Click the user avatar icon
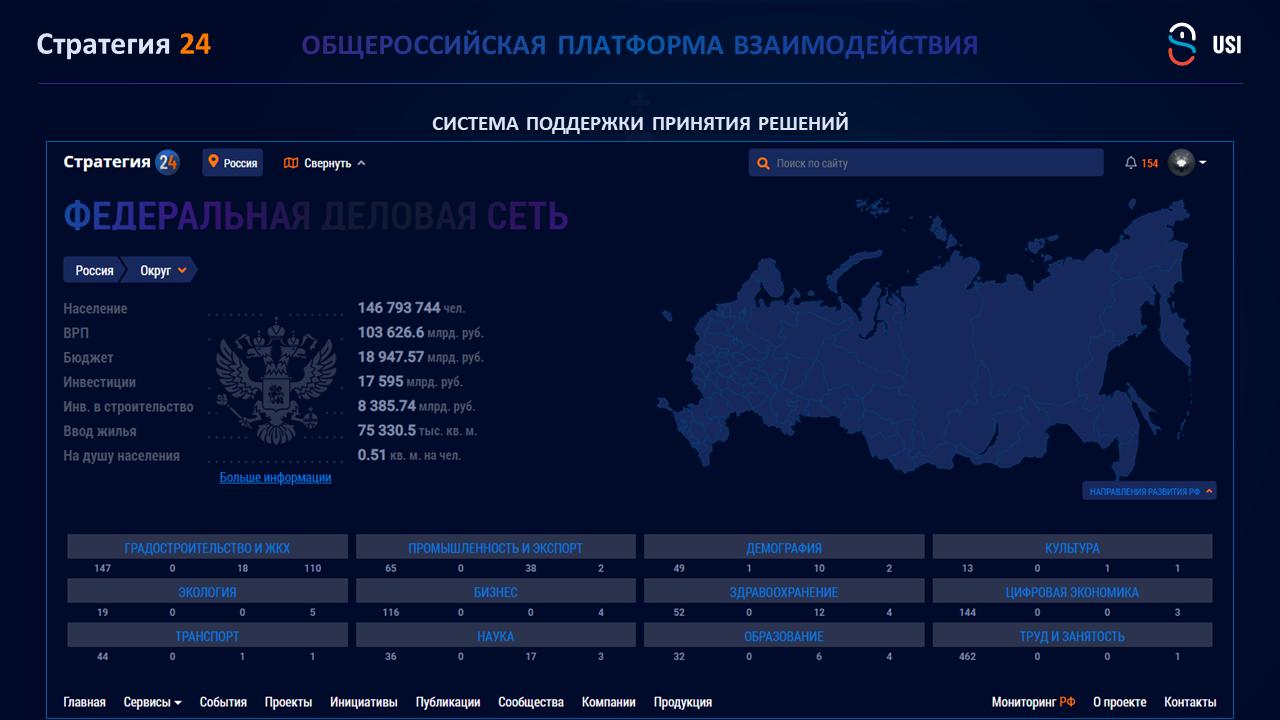 [1181, 163]
